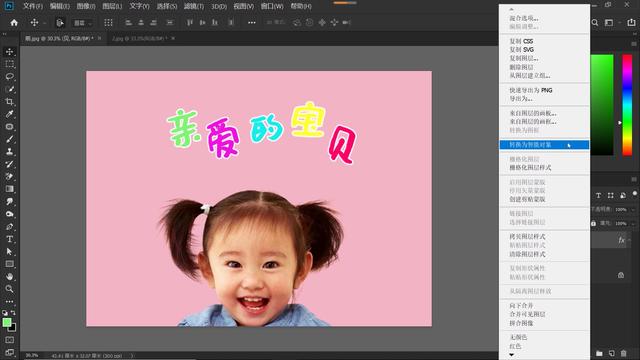Select the Eraser tool
Viewport: 640px width, 360px height.
tap(9, 176)
